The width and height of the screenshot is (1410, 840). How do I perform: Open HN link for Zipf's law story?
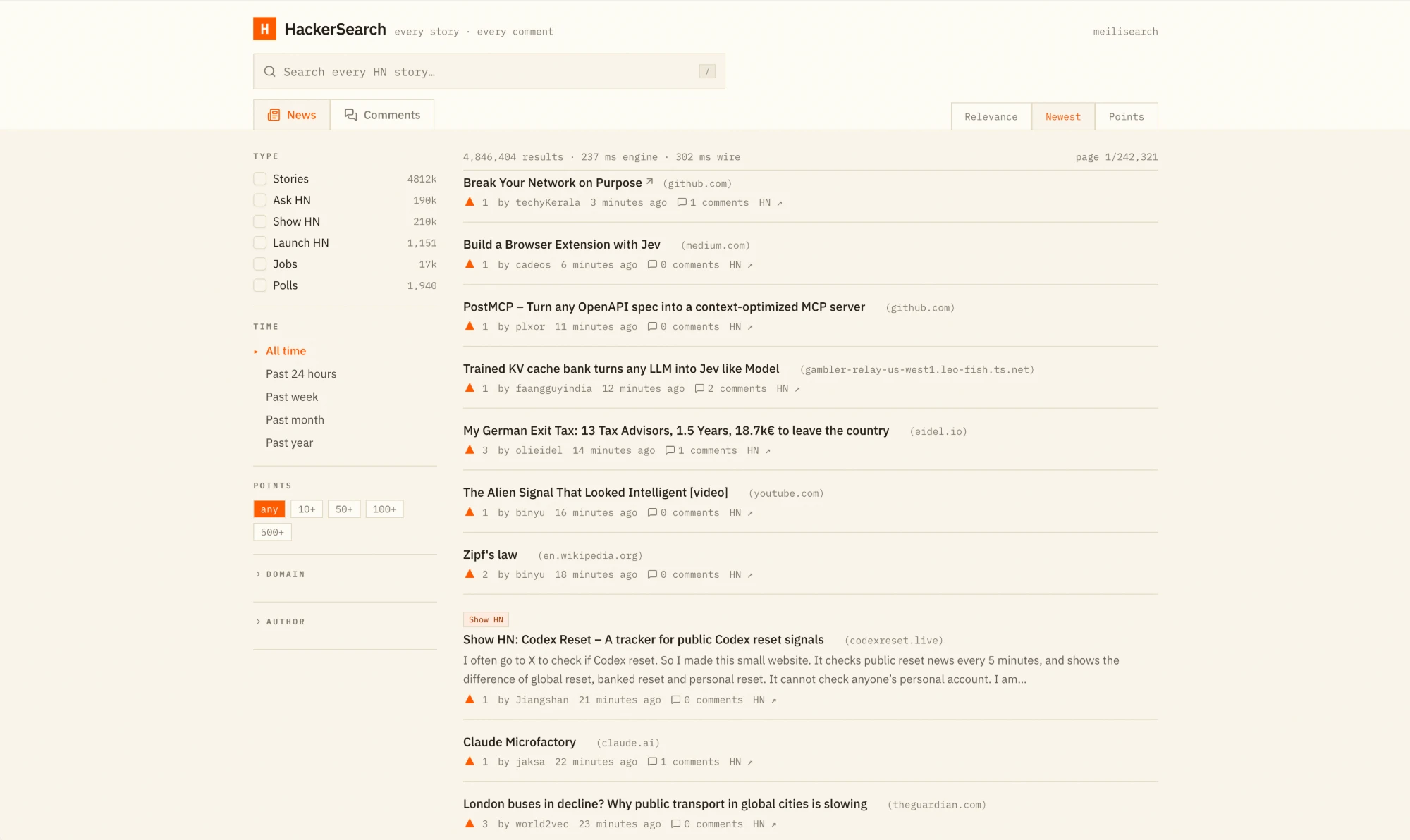[x=741, y=574]
